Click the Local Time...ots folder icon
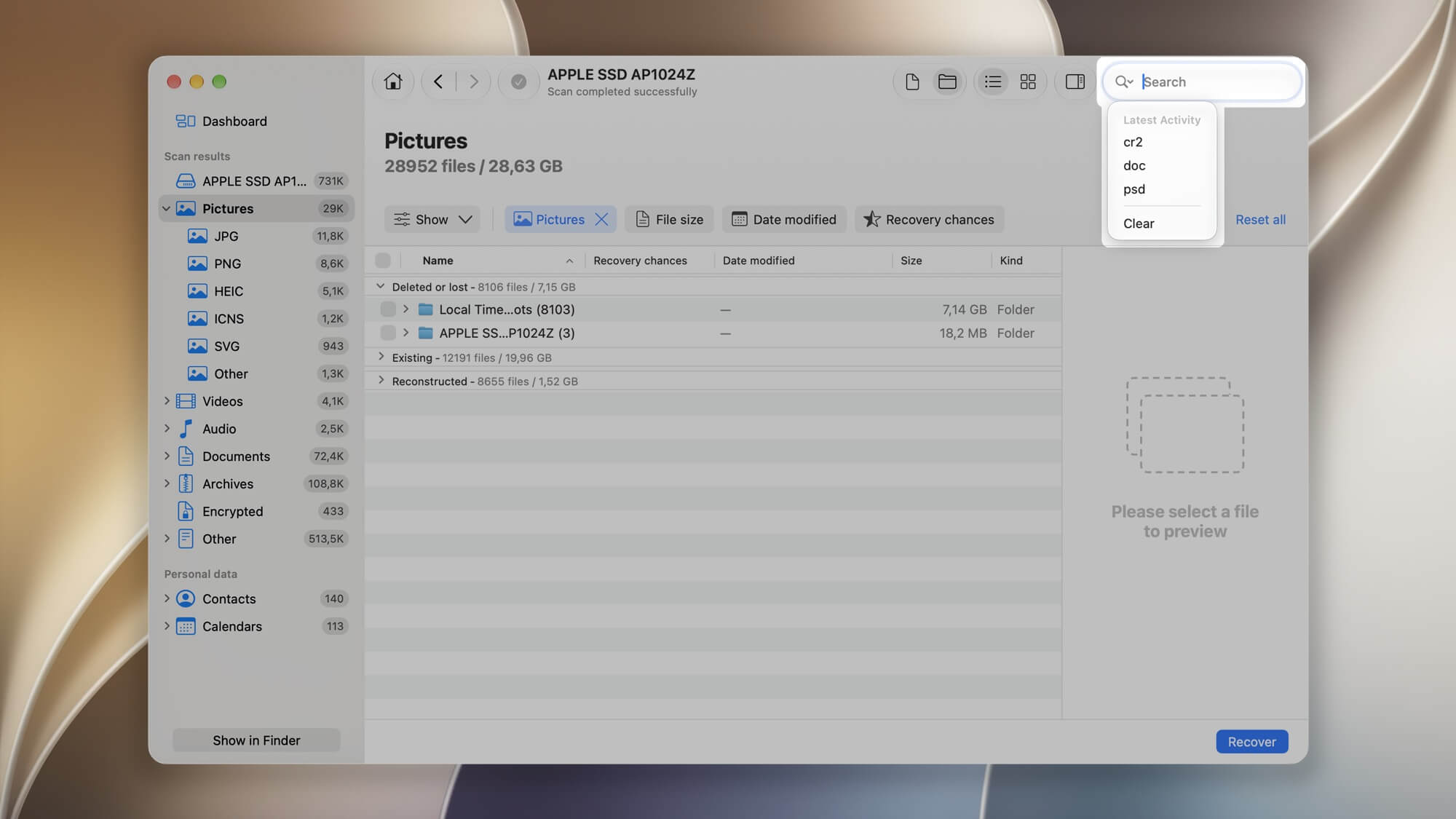1456x819 pixels. 426,309
